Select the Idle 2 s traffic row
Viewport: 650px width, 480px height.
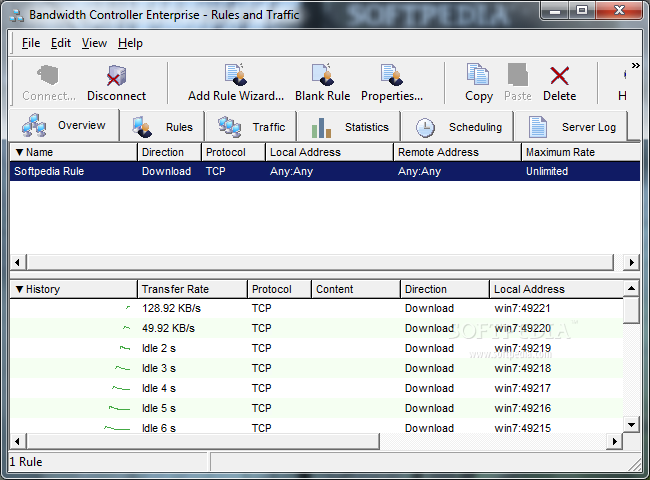coord(316,348)
